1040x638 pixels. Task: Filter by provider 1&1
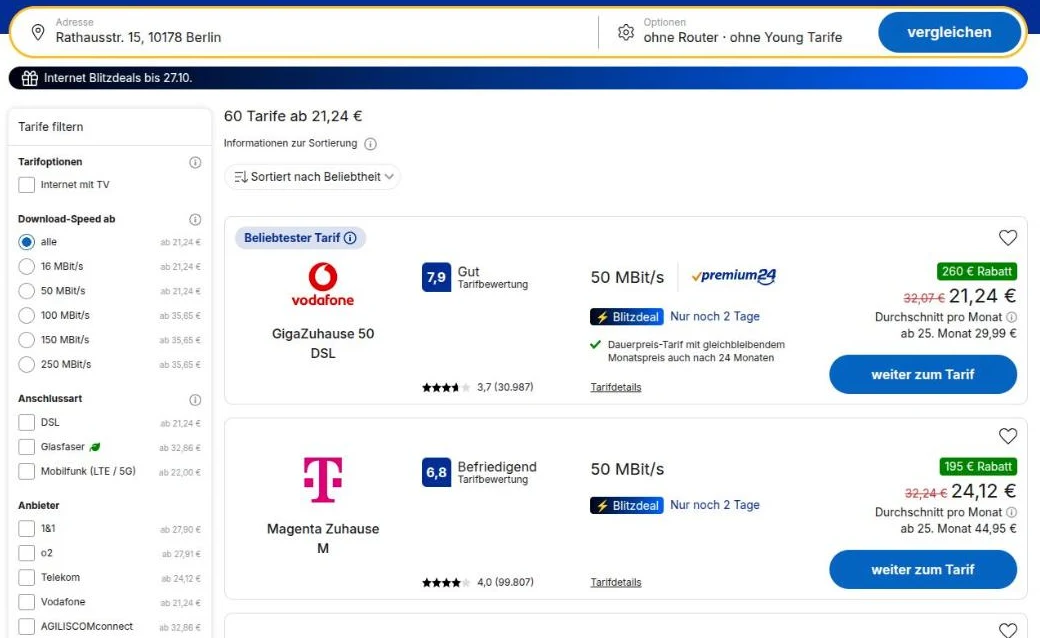(27, 529)
